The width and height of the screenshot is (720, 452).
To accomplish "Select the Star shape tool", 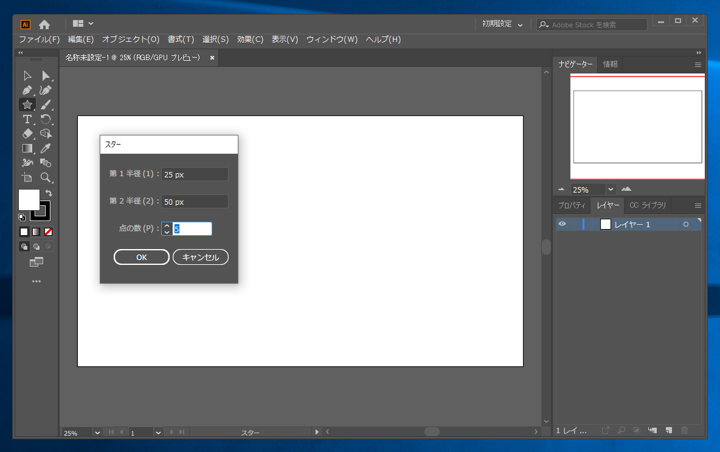I will click(27, 105).
